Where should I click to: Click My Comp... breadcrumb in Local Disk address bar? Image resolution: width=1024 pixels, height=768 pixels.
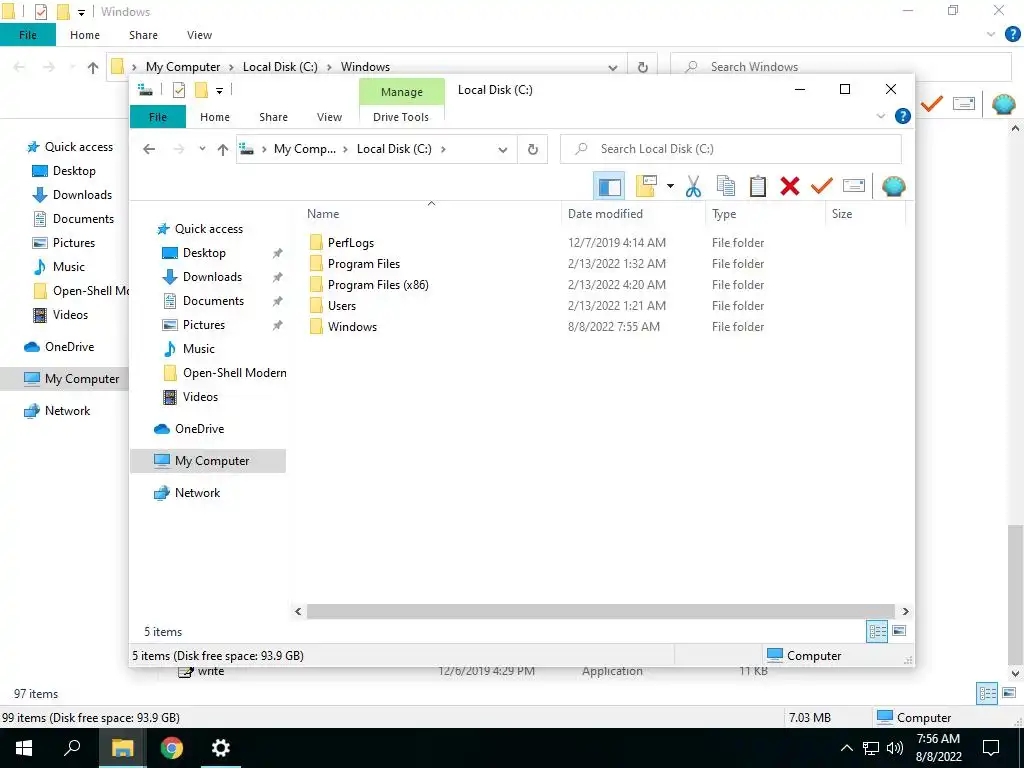tap(305, 149)
